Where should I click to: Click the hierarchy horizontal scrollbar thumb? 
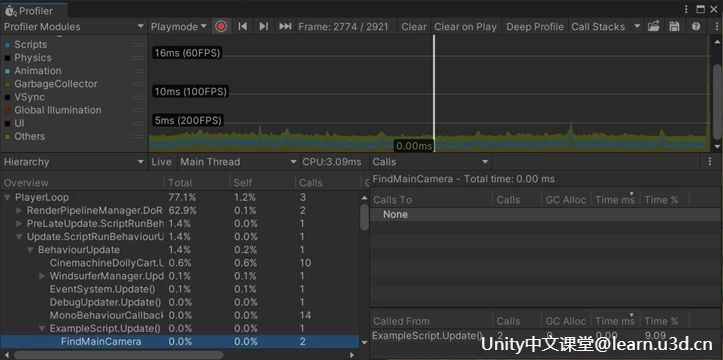(119, 355)
